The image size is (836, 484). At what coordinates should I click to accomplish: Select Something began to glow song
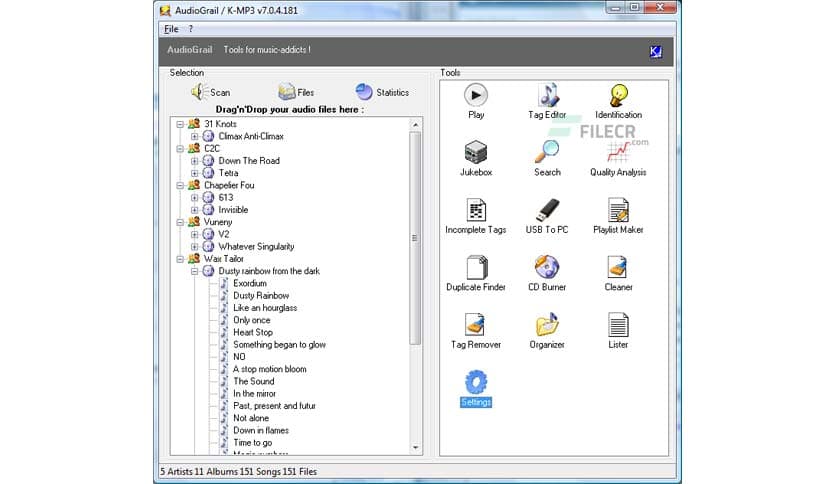pyautogui.click(x=279, y=345)
